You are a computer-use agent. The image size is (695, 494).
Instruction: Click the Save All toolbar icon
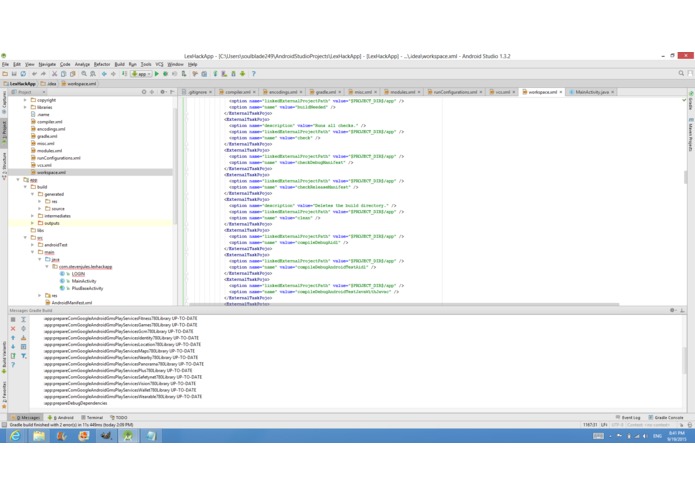(x=14, y=74)
